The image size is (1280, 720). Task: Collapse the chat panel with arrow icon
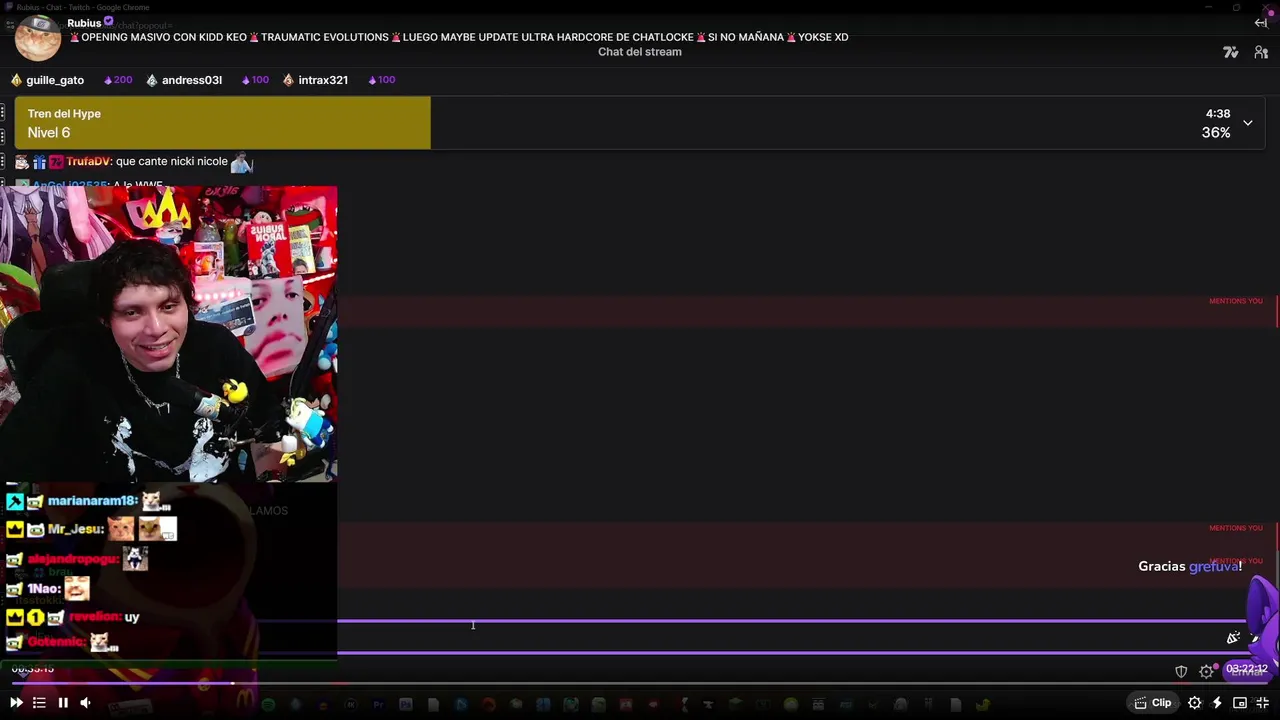tap(1261, 23)
